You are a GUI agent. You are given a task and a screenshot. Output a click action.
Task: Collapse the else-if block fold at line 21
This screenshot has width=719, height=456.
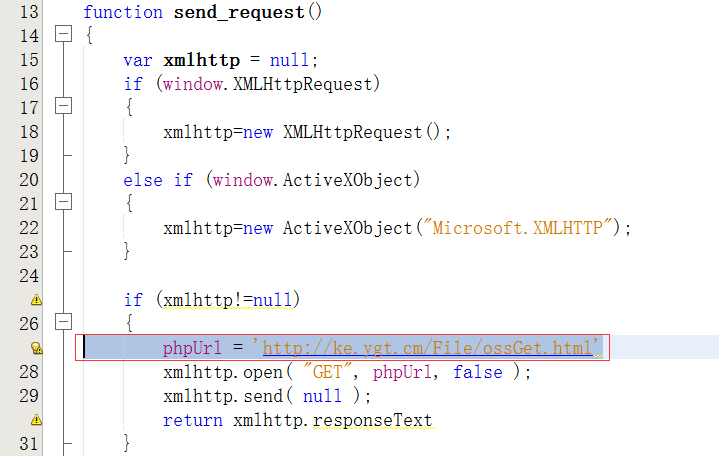point(63,201)
